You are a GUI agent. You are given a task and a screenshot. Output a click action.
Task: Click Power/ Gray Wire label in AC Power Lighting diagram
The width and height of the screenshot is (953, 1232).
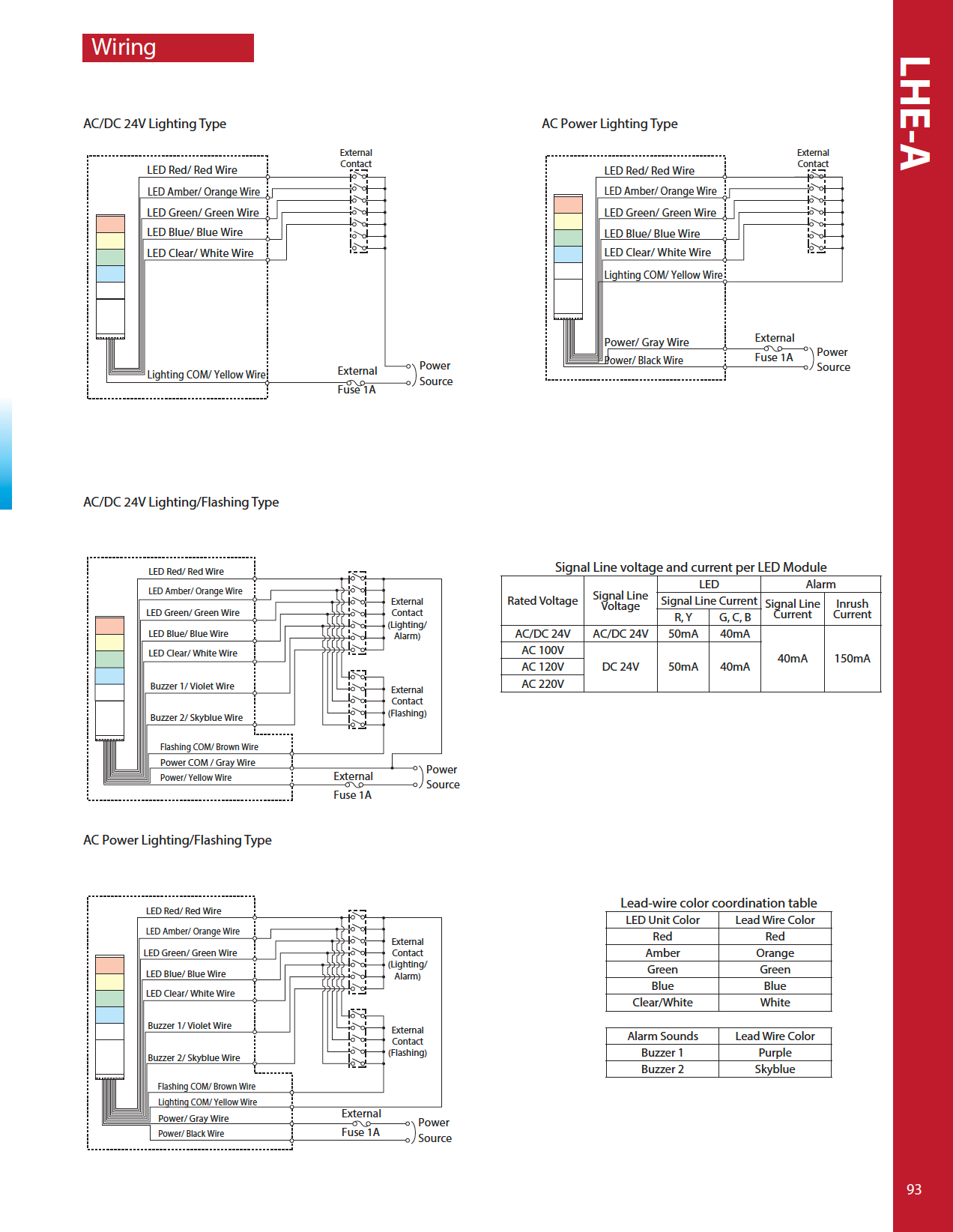[x=646, y=342]
